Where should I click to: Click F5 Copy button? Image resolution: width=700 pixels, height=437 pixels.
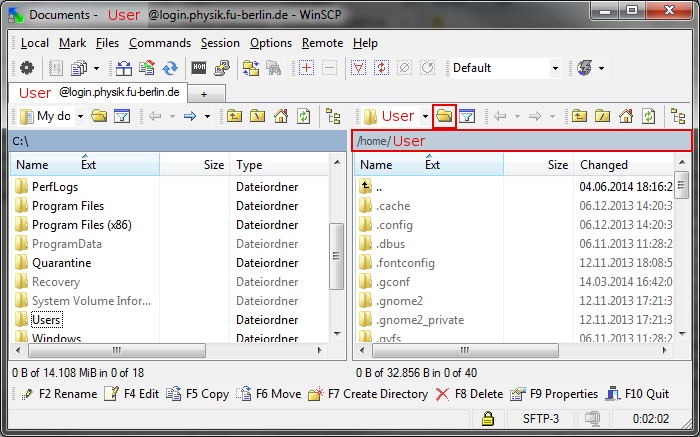(x=198, y=394)
